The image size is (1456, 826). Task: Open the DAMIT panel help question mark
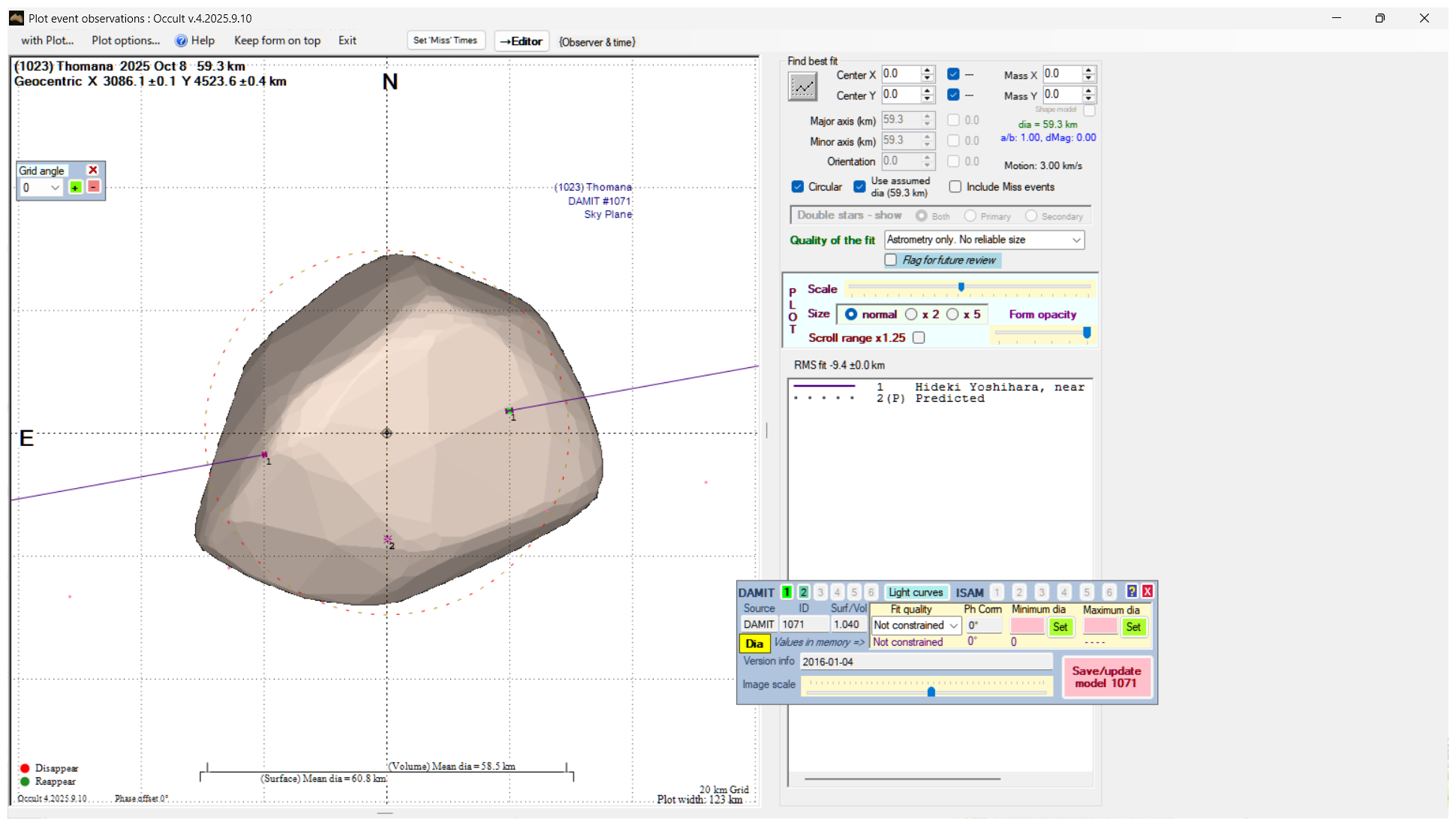click(x=1132, y=592)
